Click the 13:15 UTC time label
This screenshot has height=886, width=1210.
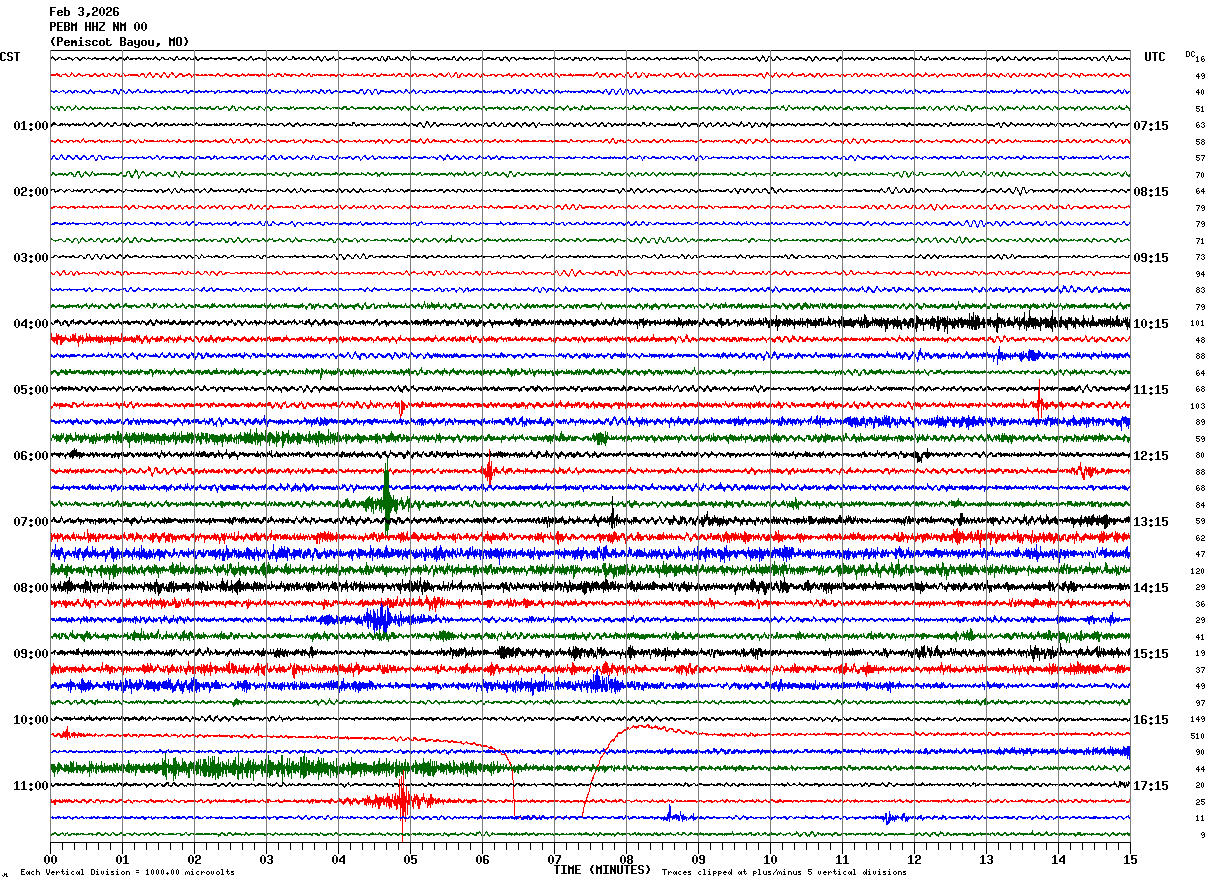1151,522
